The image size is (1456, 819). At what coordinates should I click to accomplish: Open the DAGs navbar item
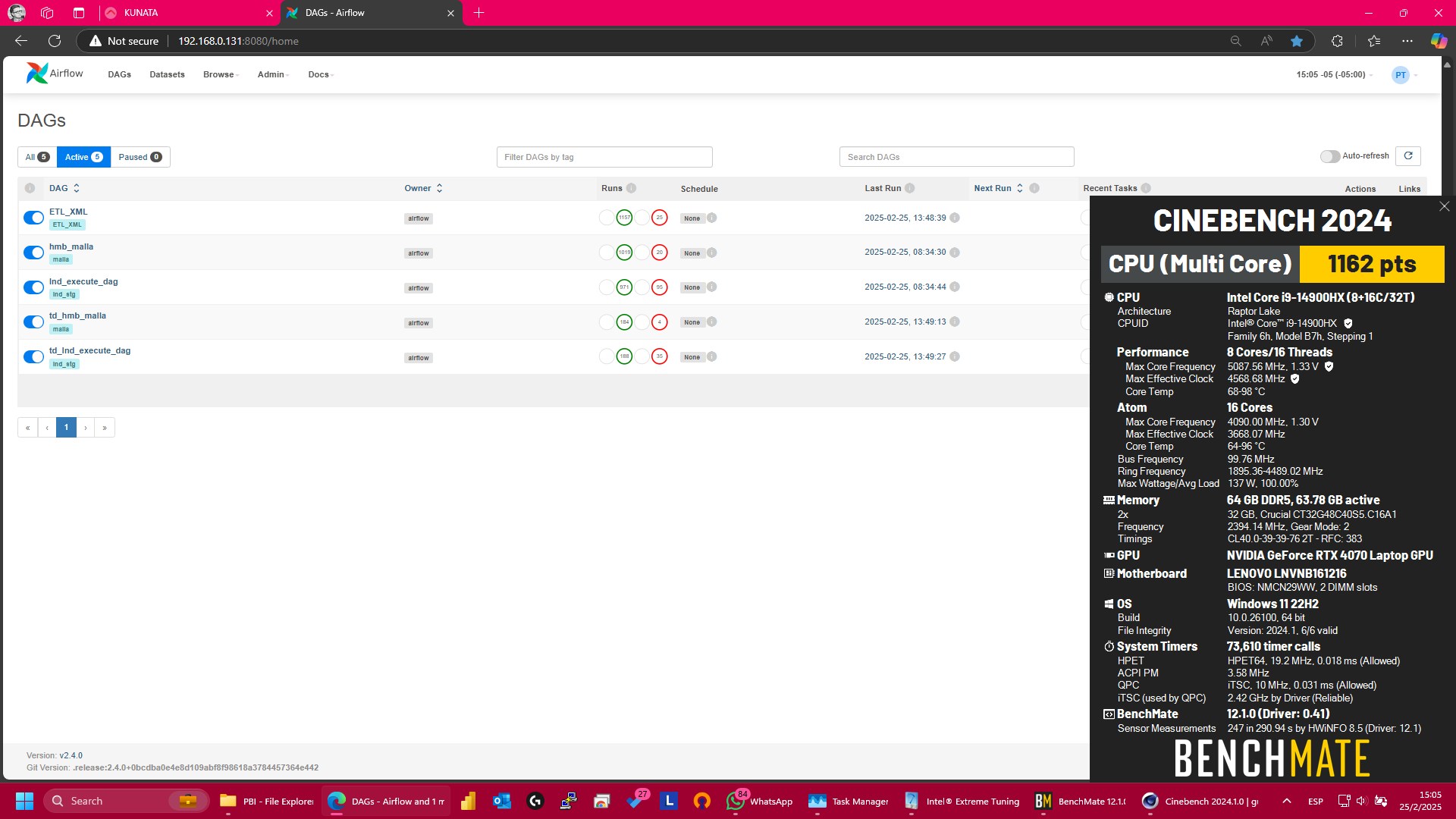pyautogui.click(x=120, y=74)
